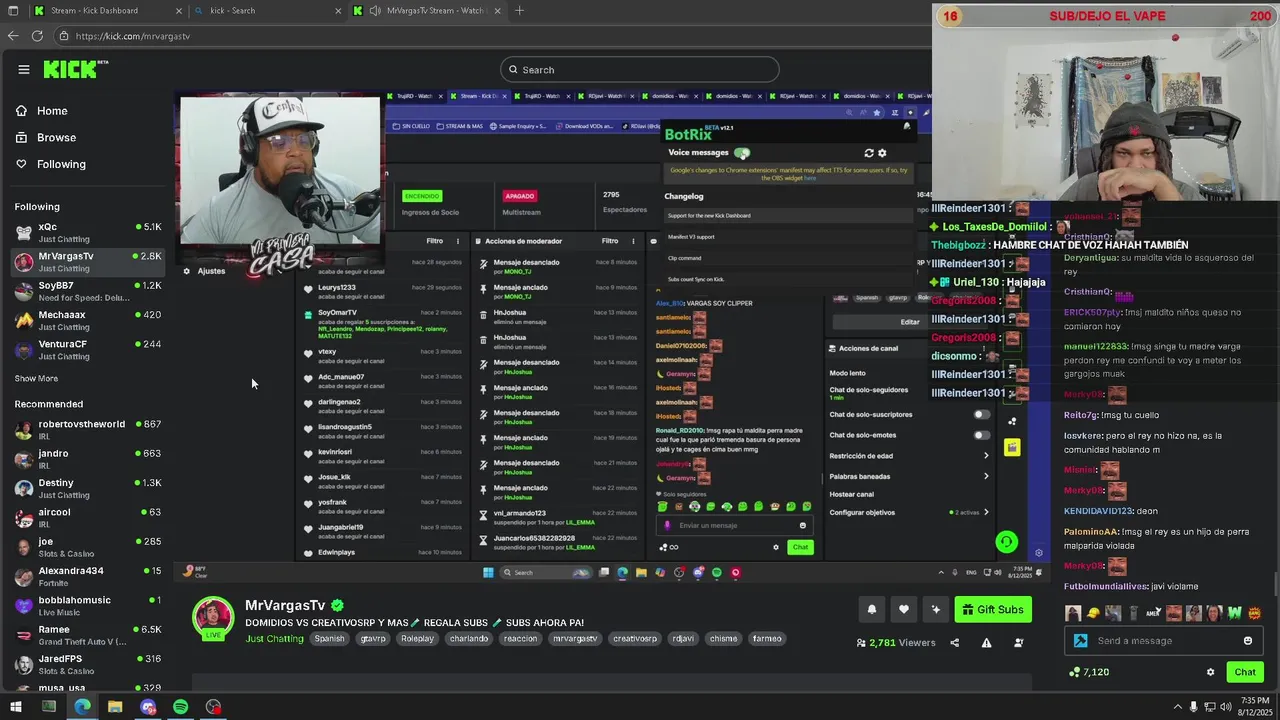The height and width of the screenshot is (720, 1280).
Task: Open a new browser tab
Action: (x=519, y=11)
